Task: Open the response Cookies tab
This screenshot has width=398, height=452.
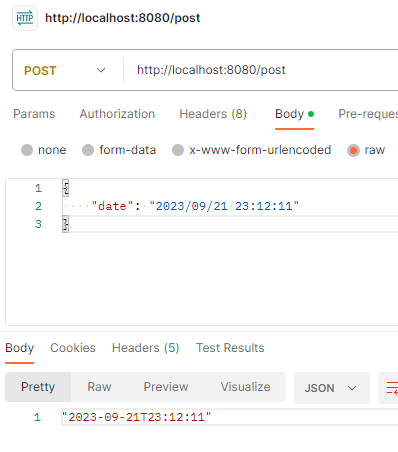Action: click(73, 348)
